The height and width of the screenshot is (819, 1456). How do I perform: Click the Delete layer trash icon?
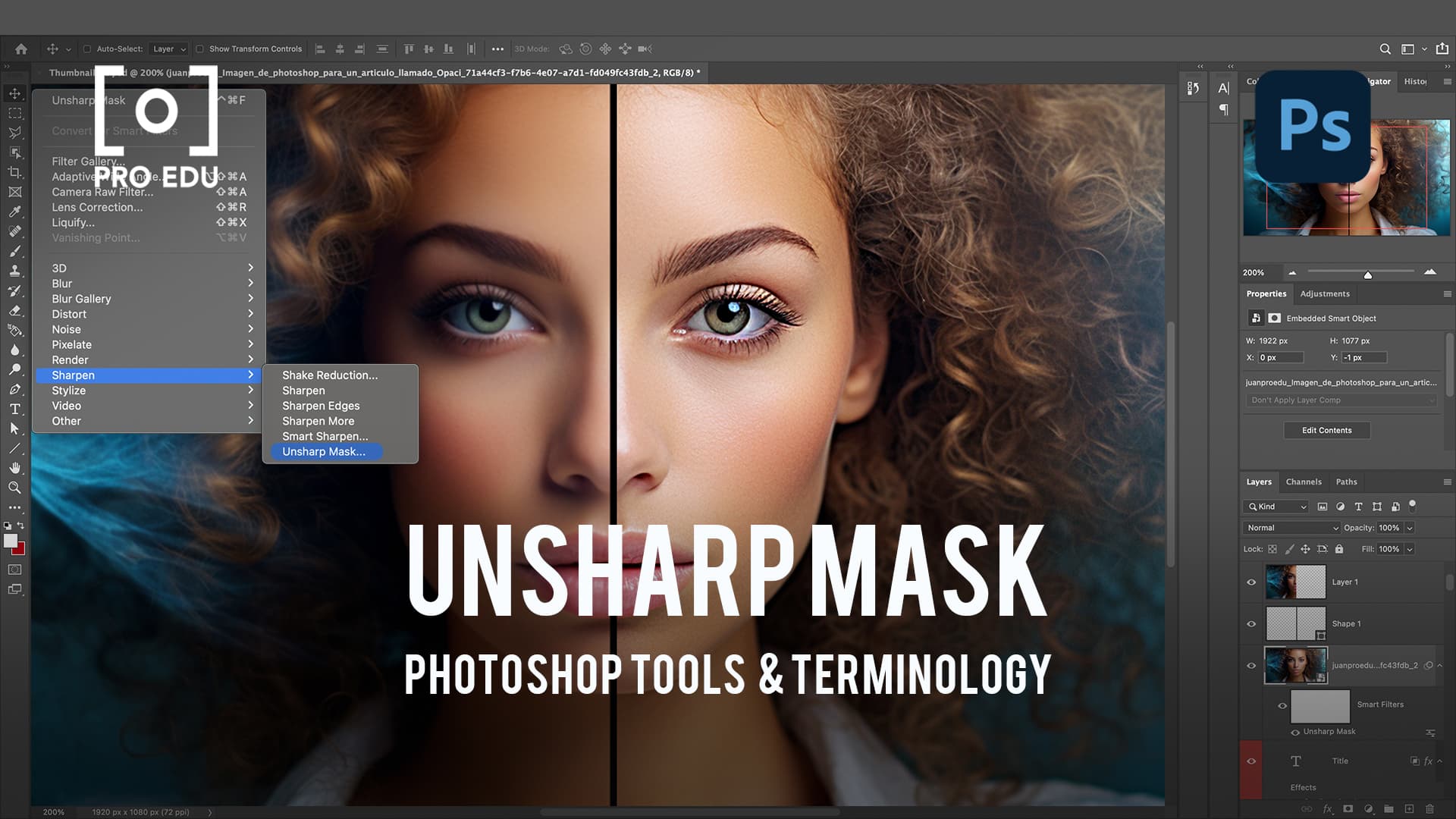click(1430, 808)
